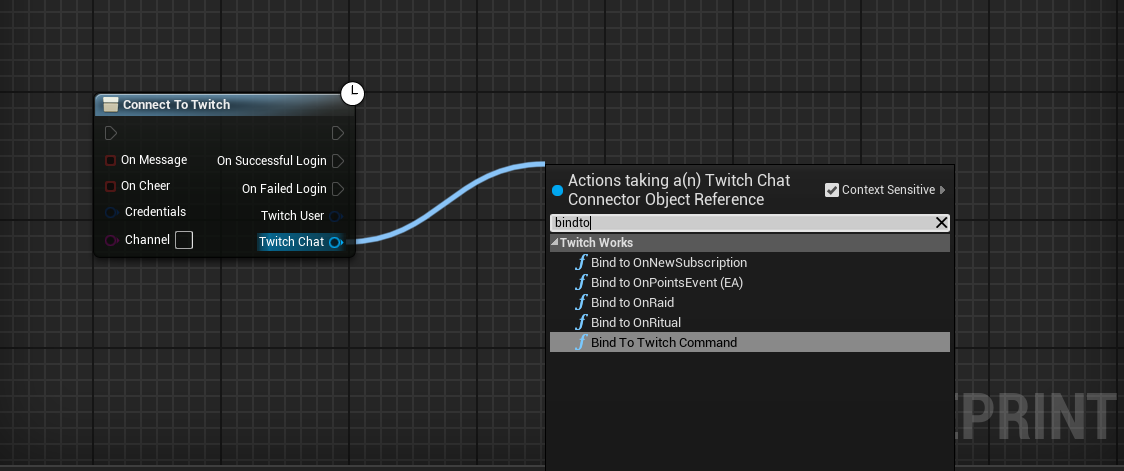Collapse the Twitch Works category
The image size is (1124, 471).
(x=555, y=243)
